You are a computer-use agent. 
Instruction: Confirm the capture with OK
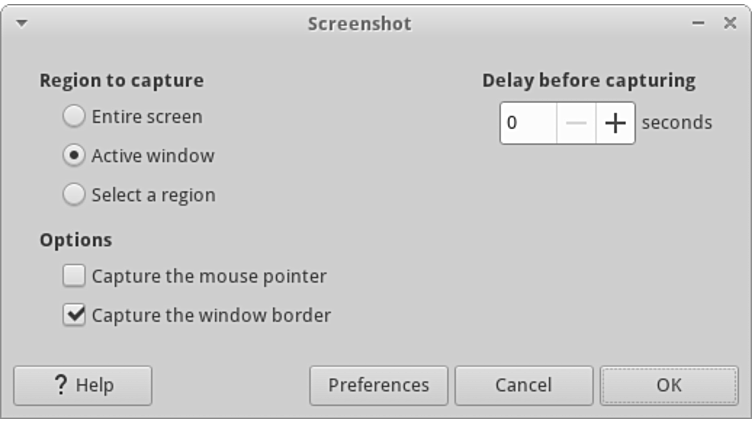[669, 385]
